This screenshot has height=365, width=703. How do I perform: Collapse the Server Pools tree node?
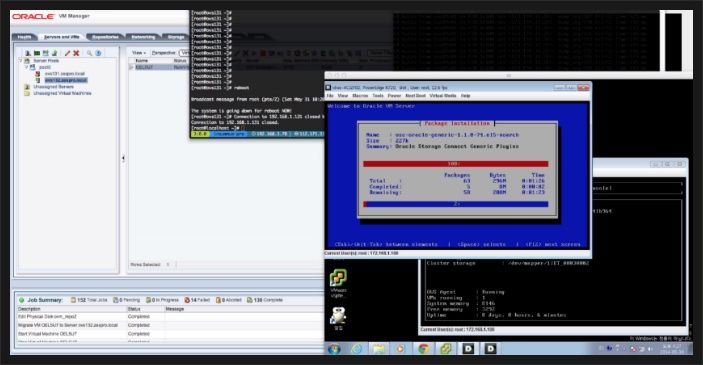(20, 60)
